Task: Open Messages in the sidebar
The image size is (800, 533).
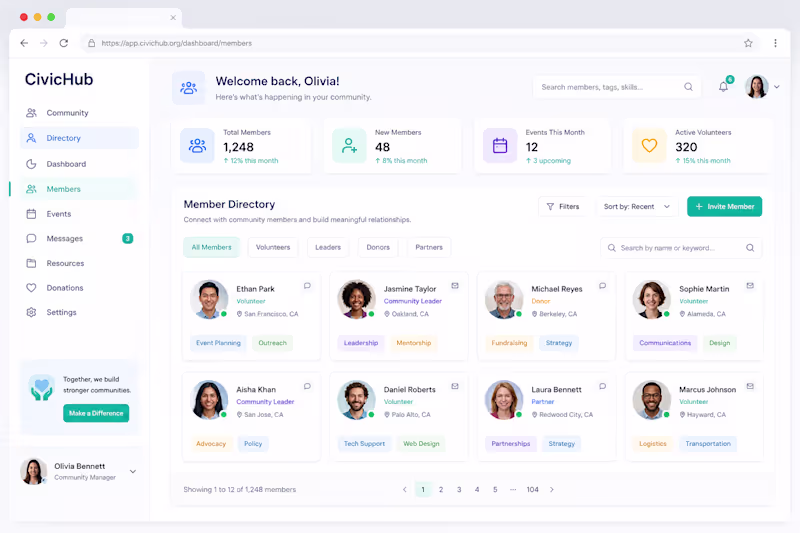Action: [x=79, y=238]
